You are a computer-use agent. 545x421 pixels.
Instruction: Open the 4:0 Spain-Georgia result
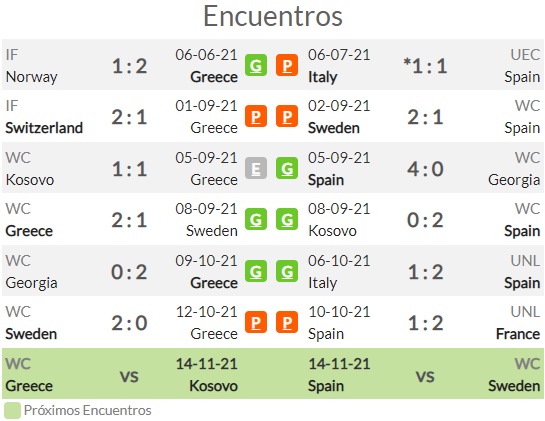[425, 169]
